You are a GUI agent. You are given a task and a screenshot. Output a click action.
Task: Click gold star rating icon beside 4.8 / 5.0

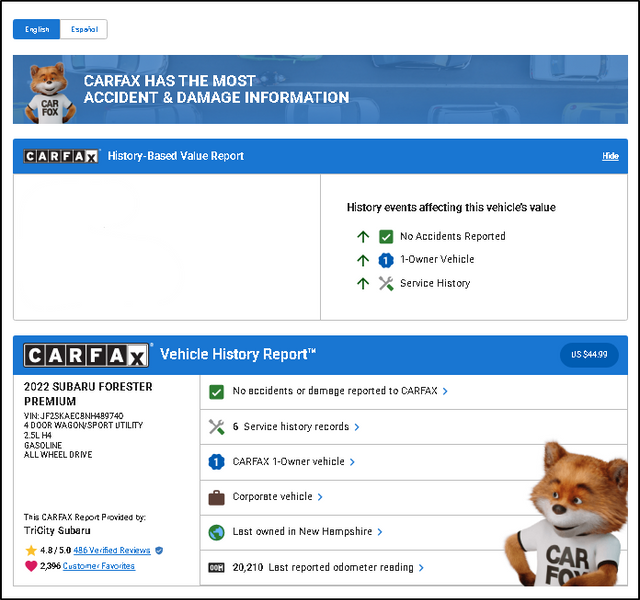[31, 550]
